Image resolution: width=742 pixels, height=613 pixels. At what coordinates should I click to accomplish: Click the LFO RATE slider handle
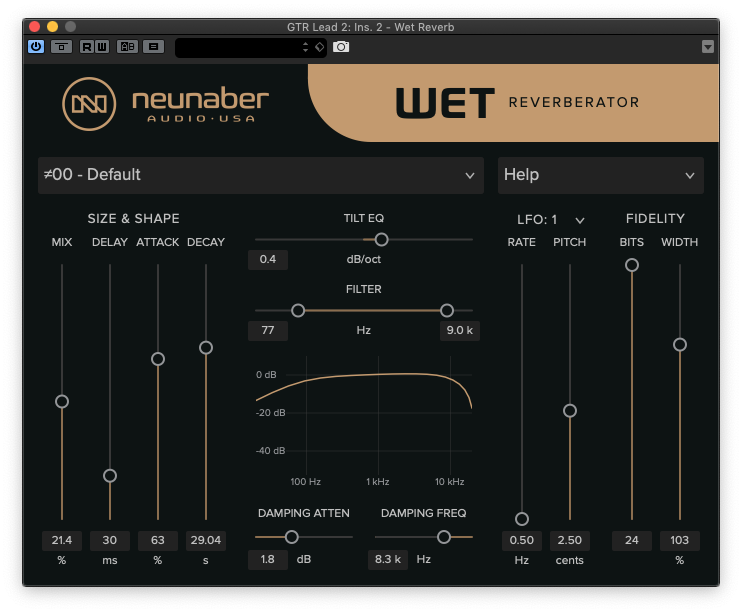pos(522,519)
